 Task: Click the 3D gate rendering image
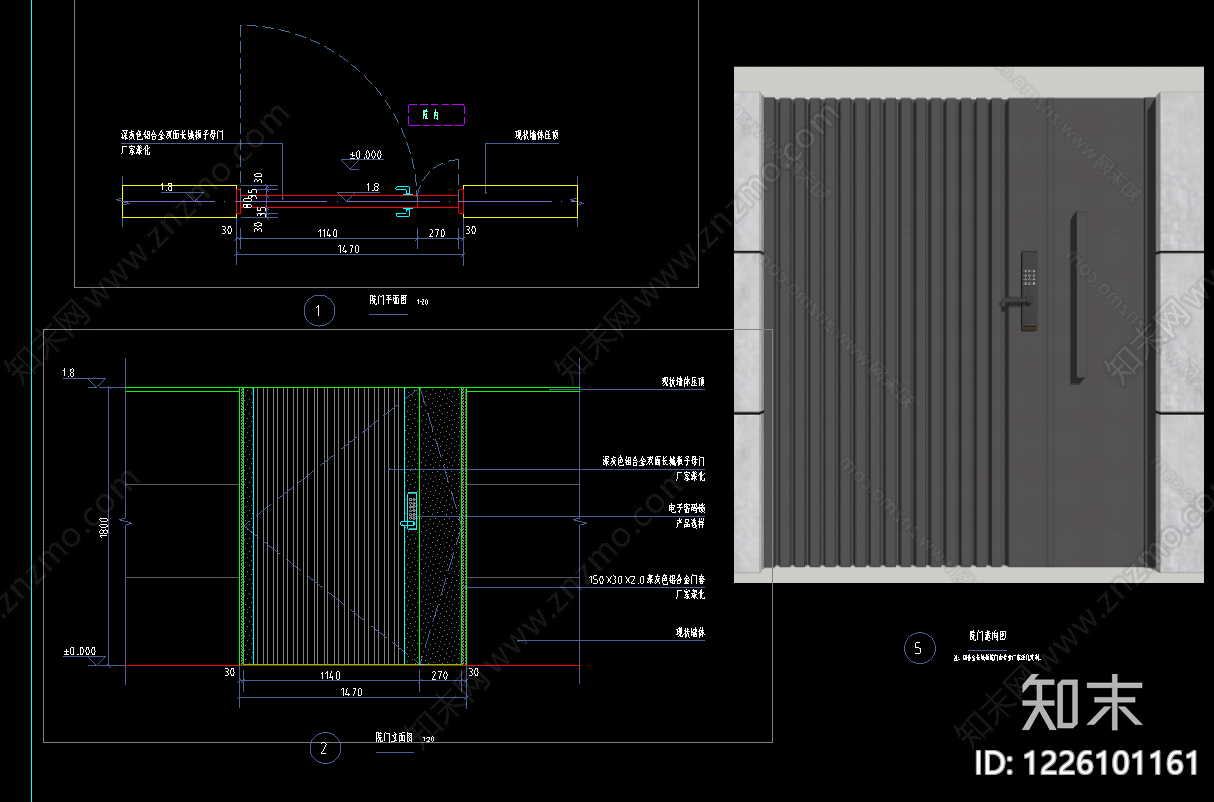[969, 325]
